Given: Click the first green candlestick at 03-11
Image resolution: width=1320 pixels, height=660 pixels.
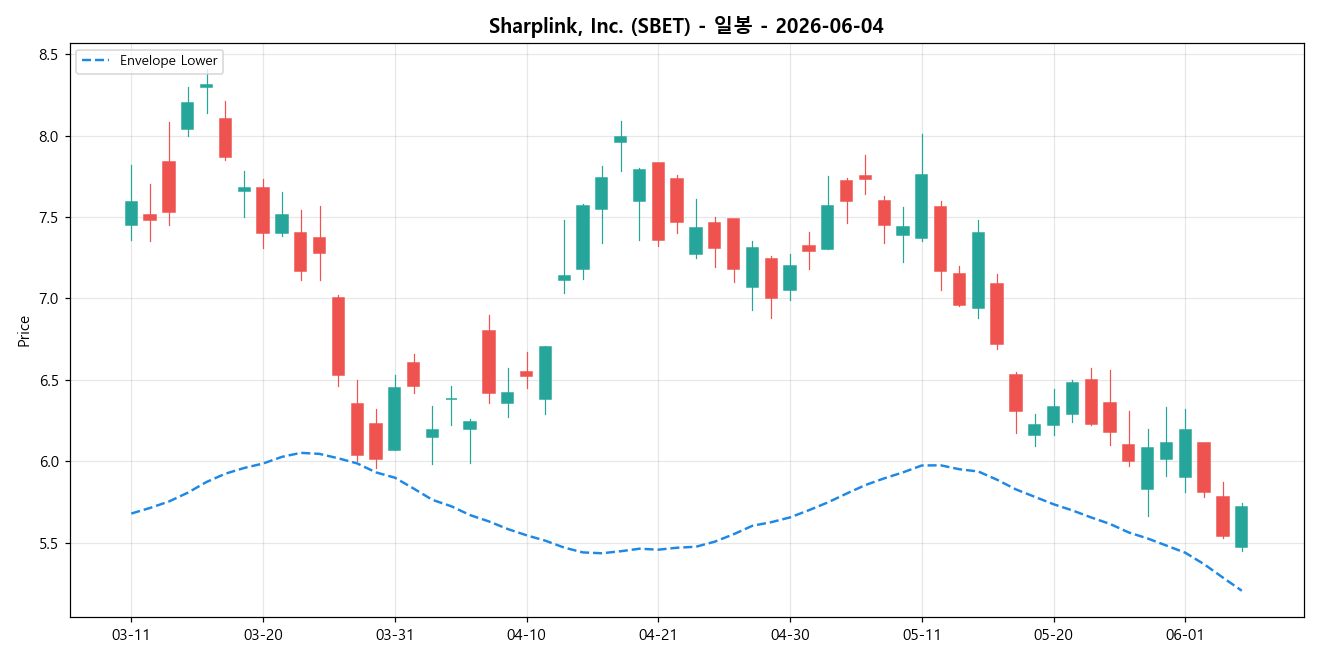Looking at the screenshot, I should 131,213.
